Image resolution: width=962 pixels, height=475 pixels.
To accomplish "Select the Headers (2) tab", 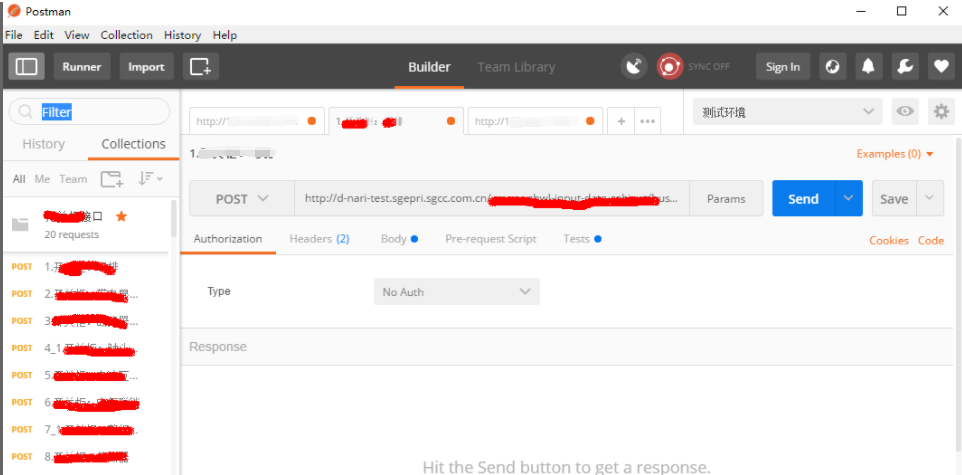I will 319,239.
